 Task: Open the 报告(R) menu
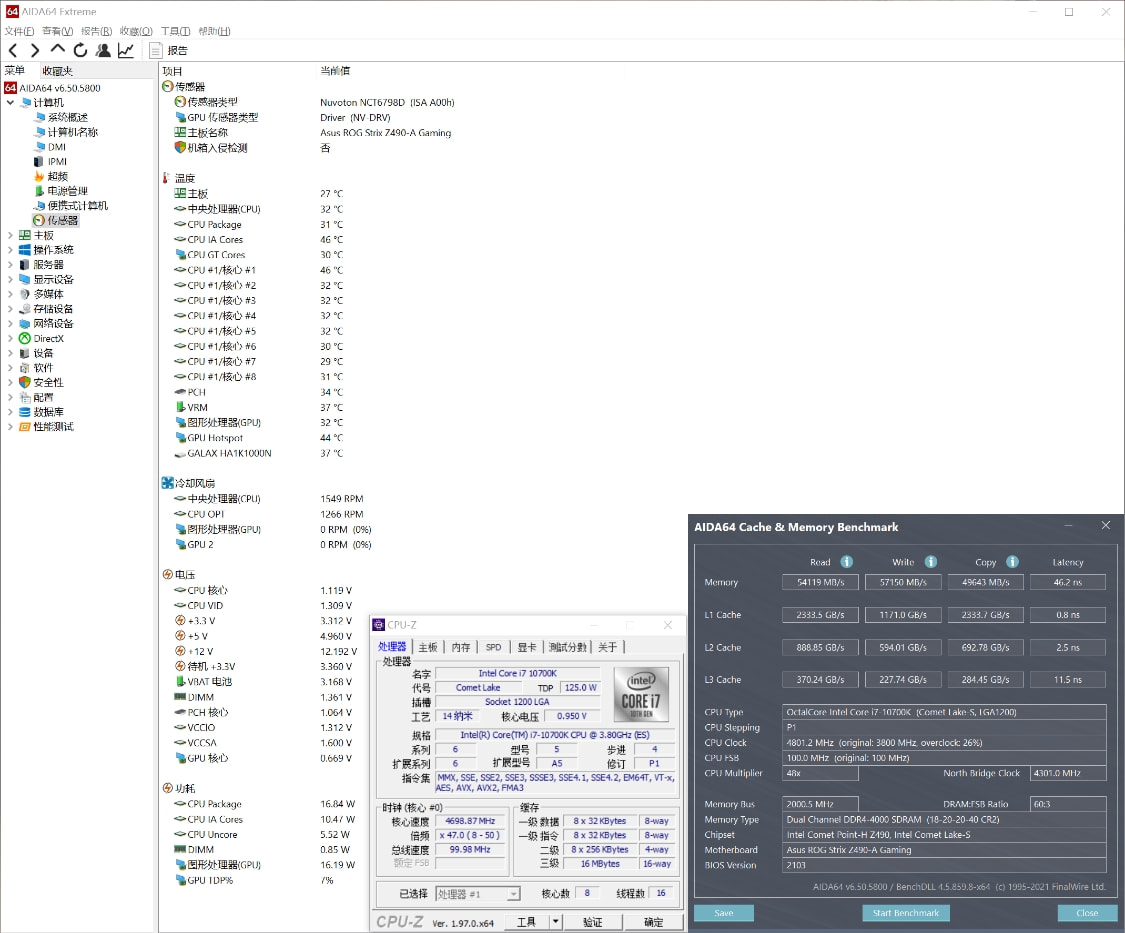point(96,31)
